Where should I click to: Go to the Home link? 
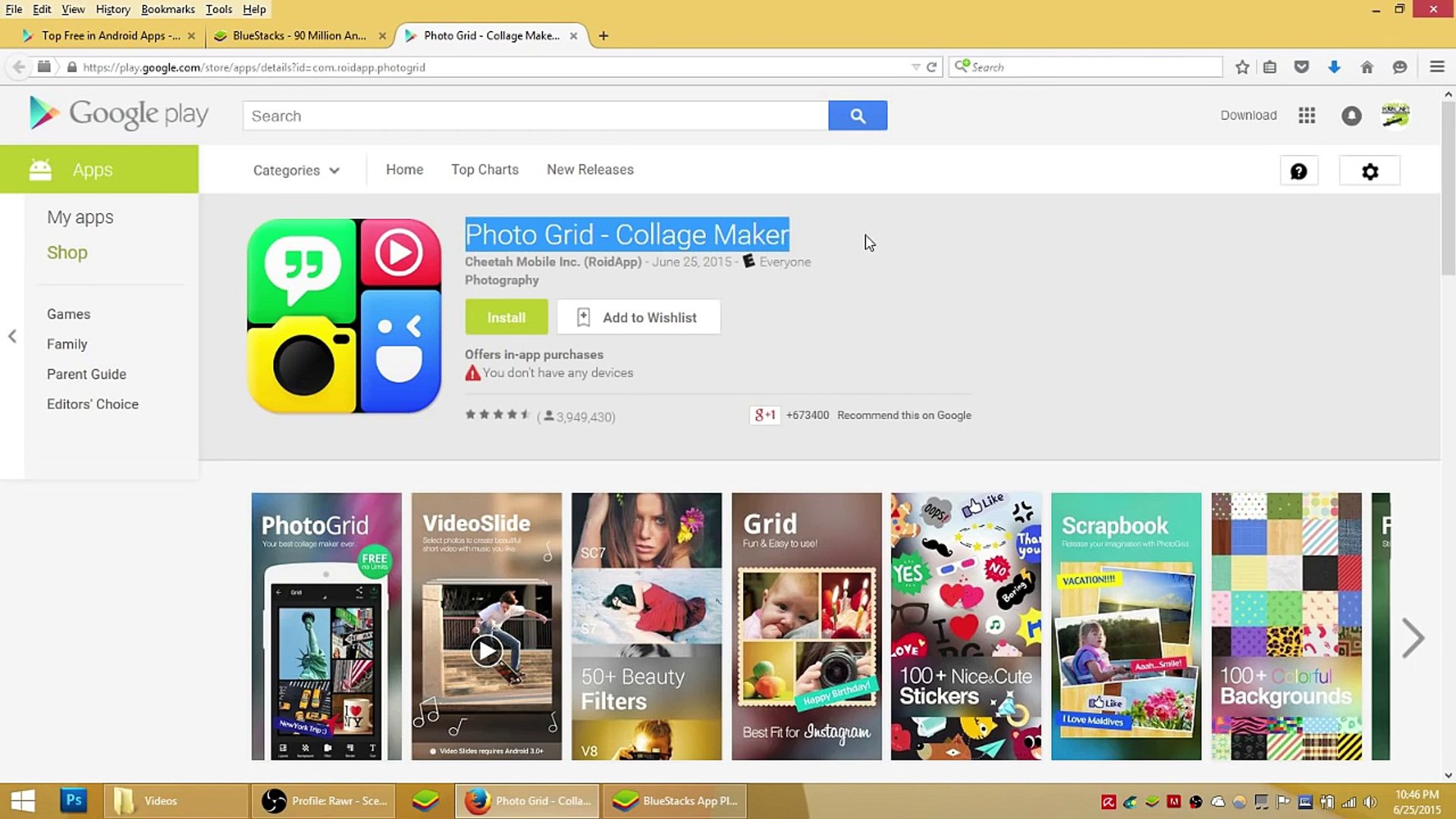pos(404,170)
